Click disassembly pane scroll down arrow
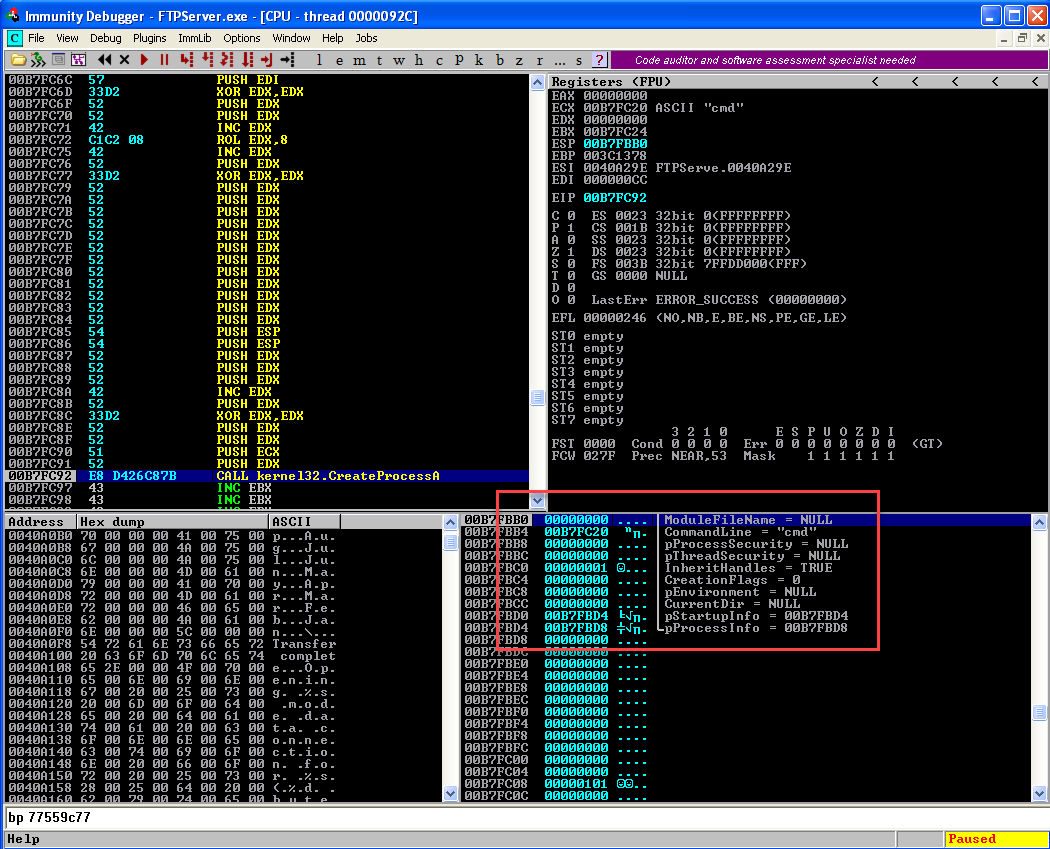This screenshot has height=849, width=1050. (537, 499)
